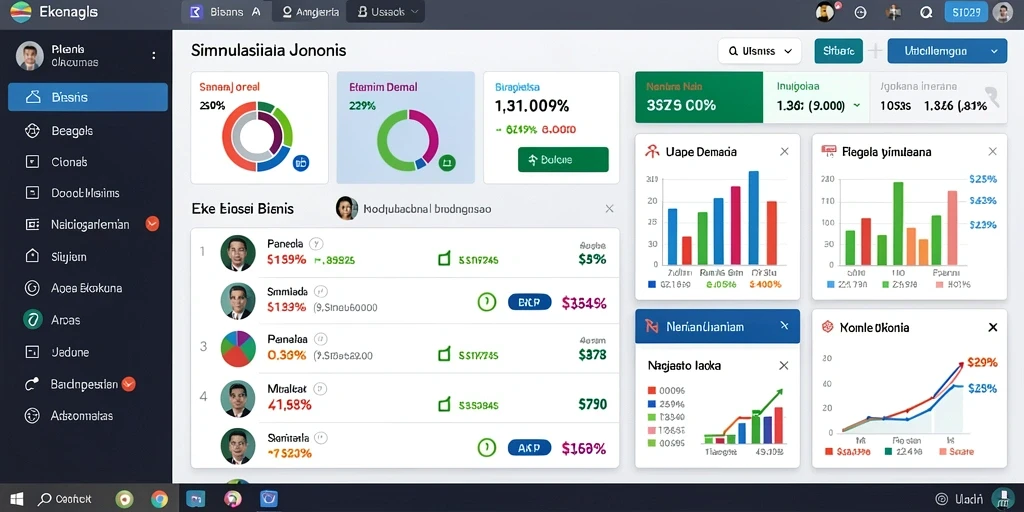The image size is (1024, 512).
Task: Click red legend swatch under Komle Ukonia chart
Action: click(829, 451)
